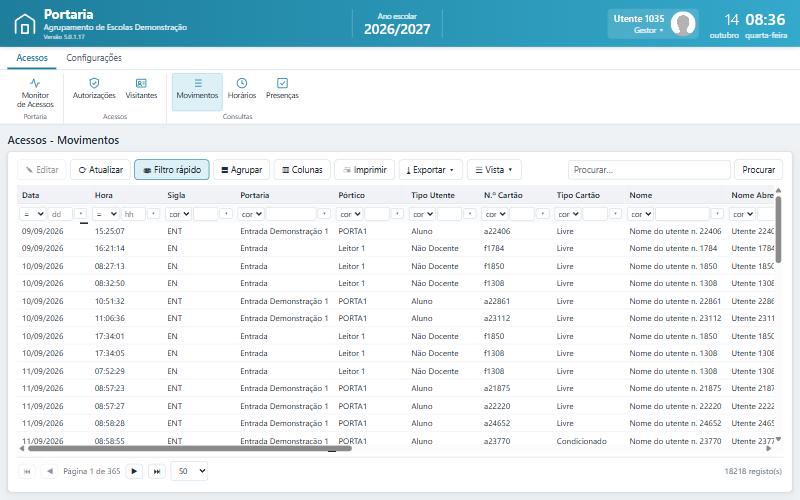Clear the Portaria column filter
The height and width of the screenshot is (500, 800).
pyautogui.click(x=324, y=214)
